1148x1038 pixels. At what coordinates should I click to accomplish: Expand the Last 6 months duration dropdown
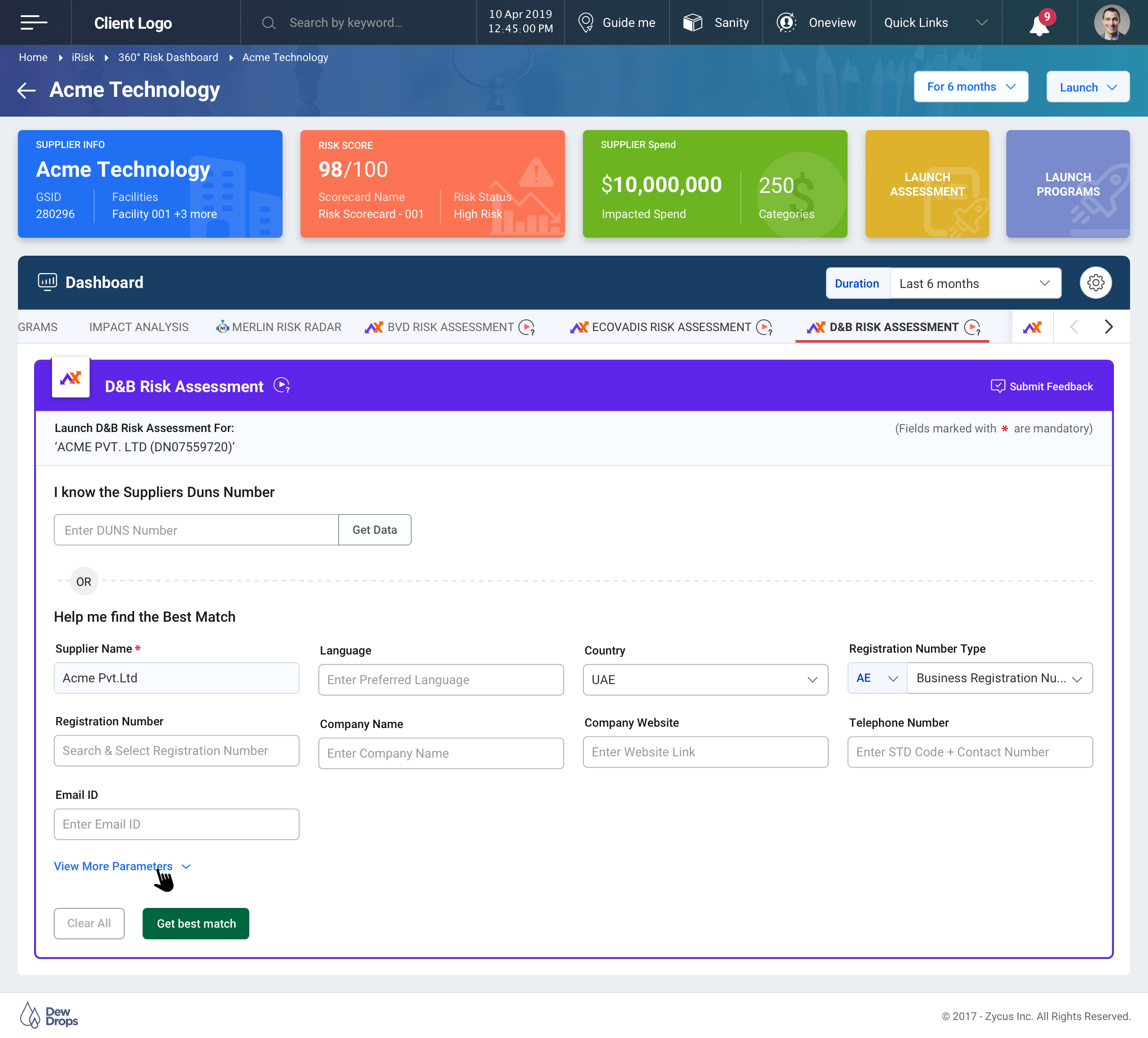click(974, 283)
